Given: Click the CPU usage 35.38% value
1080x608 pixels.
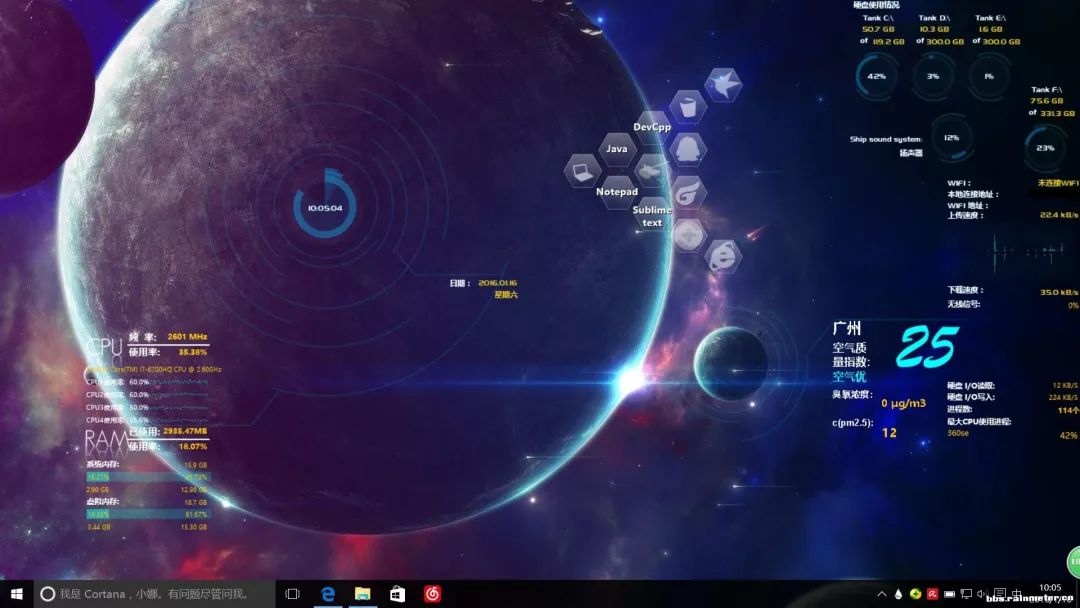Looking at the screenshot, I should 193,352.
